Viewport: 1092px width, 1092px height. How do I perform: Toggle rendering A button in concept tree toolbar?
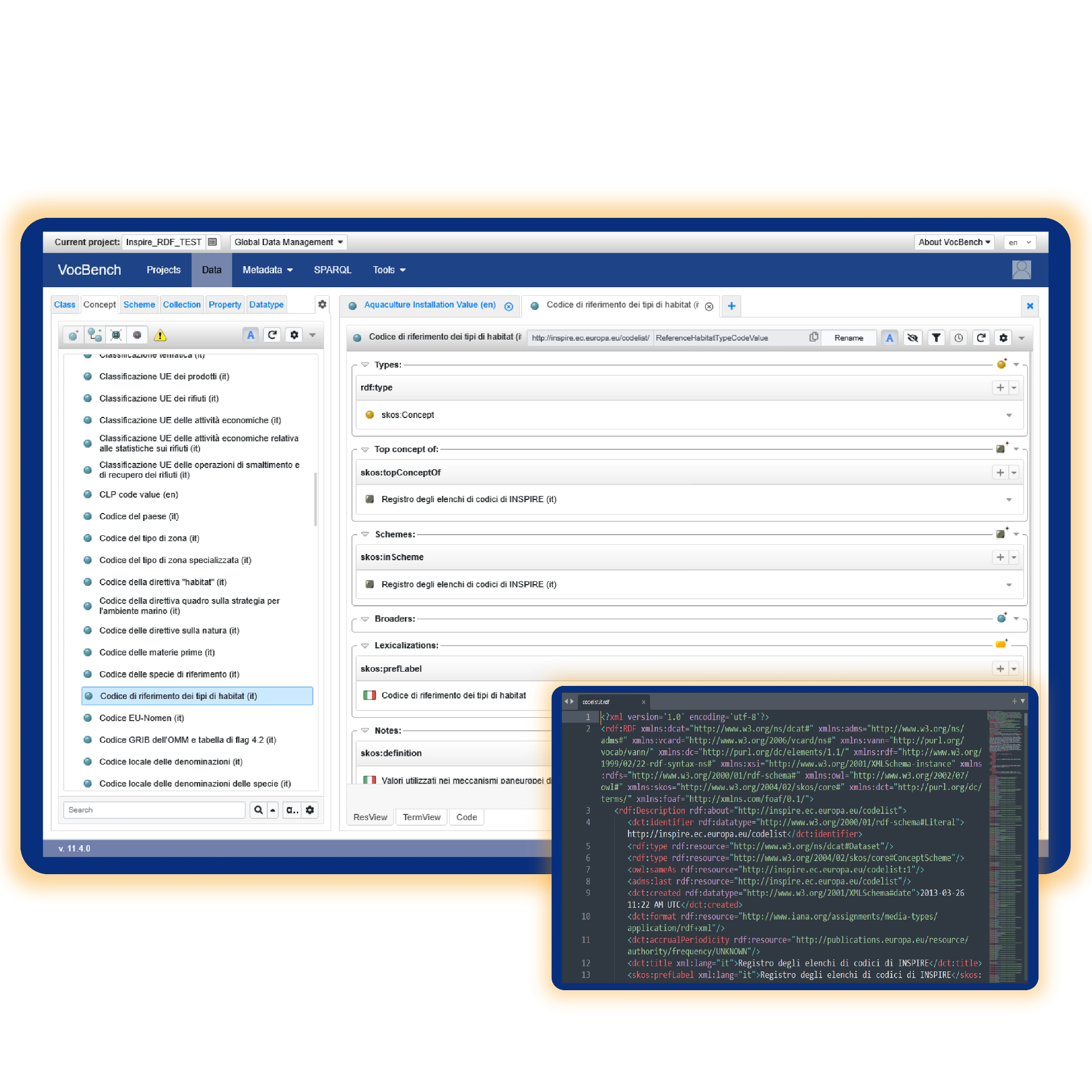click(250, 335)
